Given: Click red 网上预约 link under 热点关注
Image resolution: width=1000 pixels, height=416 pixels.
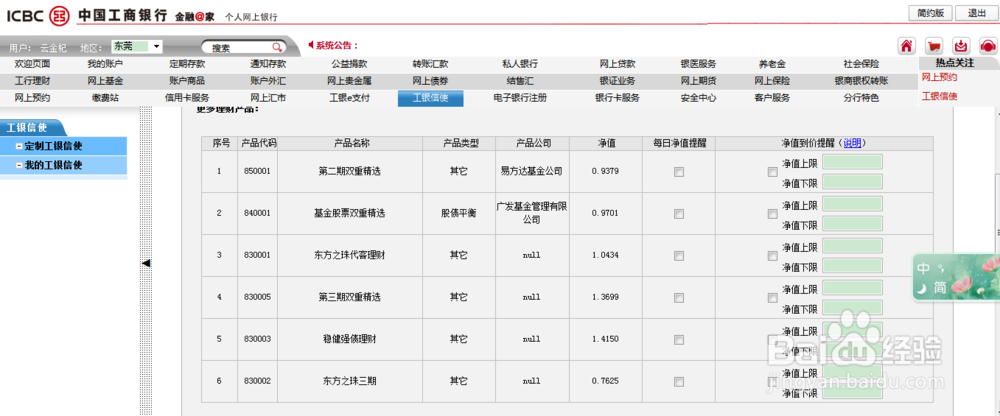Looking at the screenshot, I should pos(939,77).
